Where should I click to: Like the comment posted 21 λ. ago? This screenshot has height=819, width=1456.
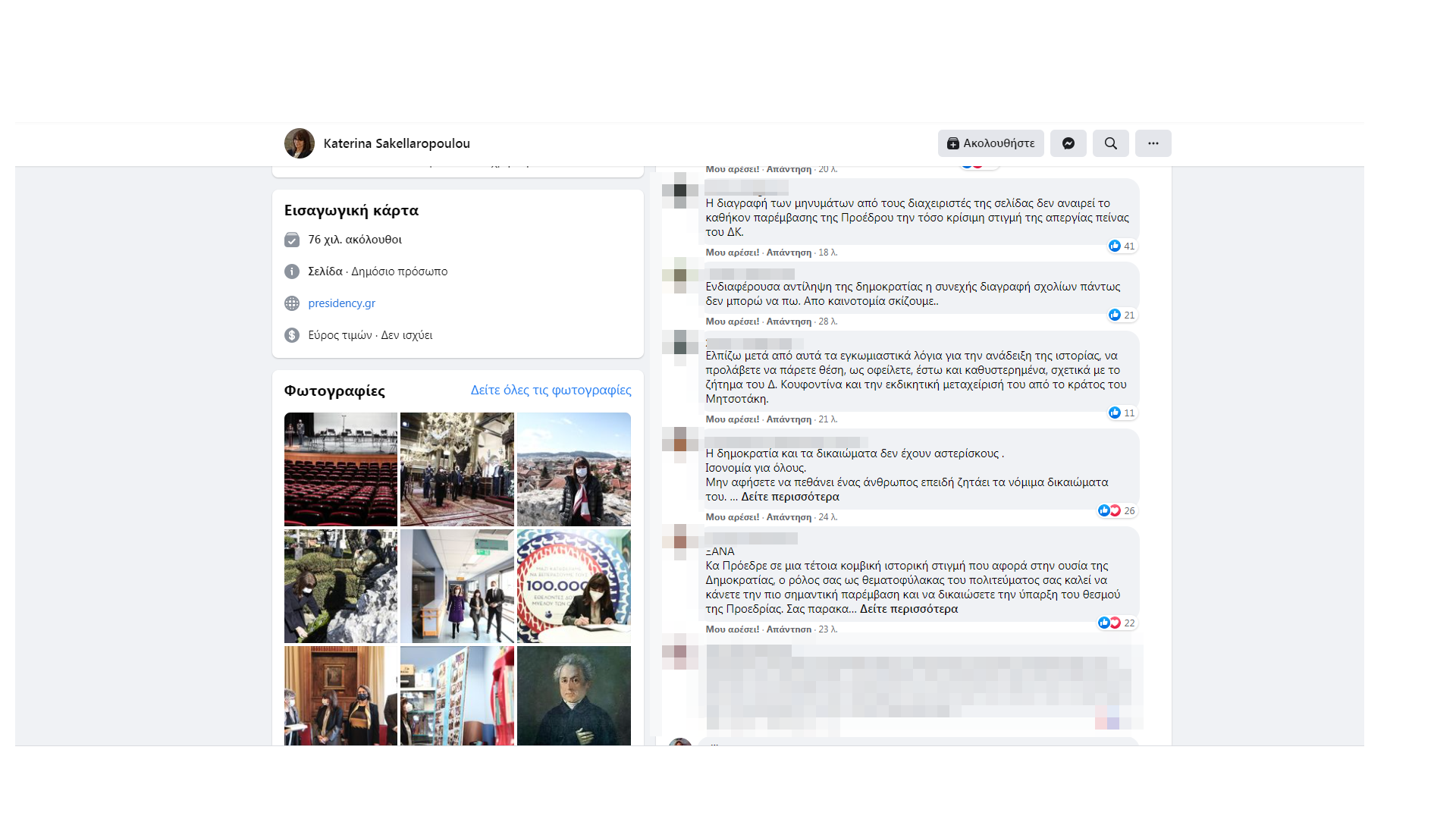pos(732,419)
